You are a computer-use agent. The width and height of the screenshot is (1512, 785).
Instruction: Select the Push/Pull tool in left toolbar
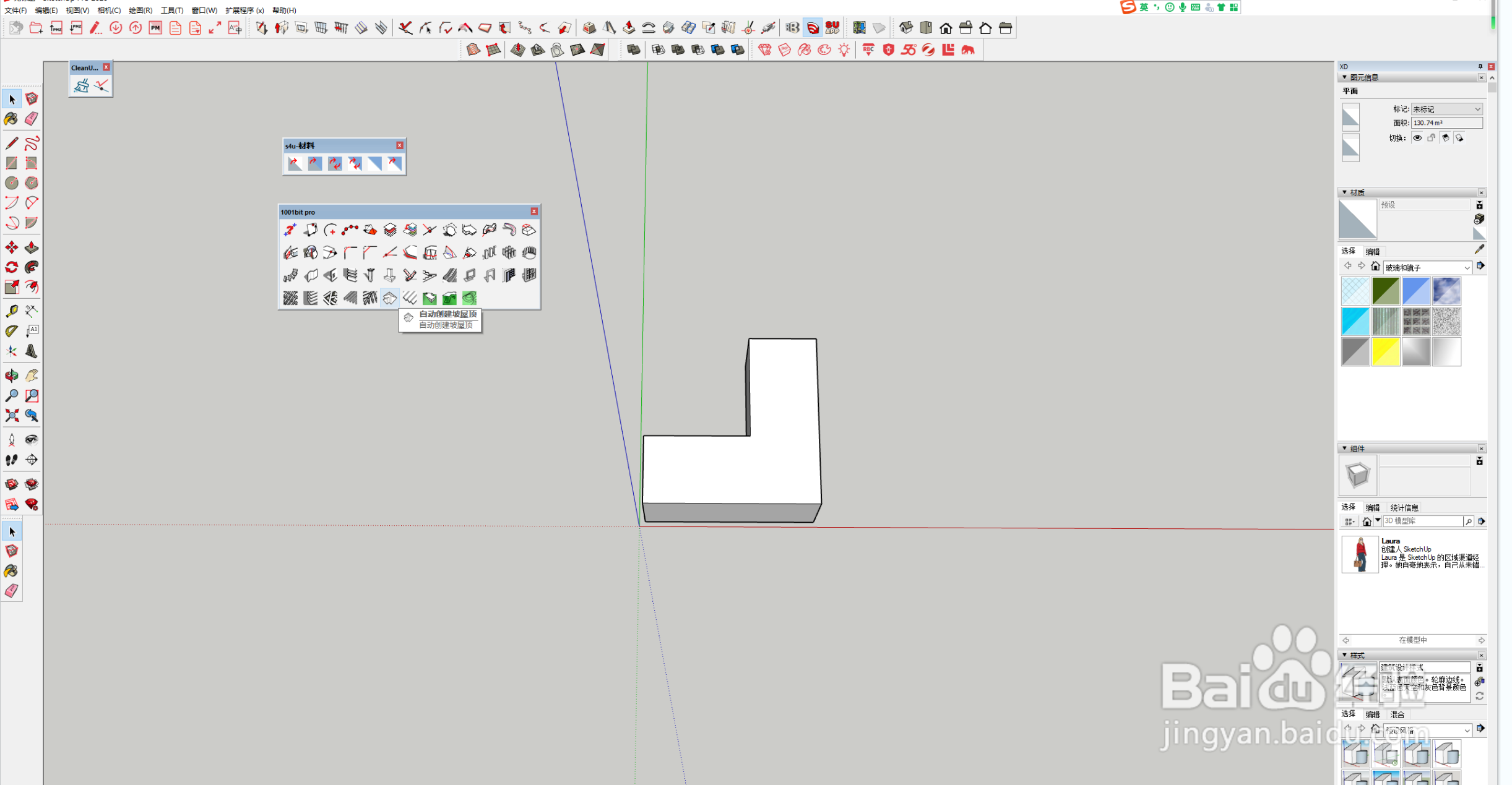point(32,247)
